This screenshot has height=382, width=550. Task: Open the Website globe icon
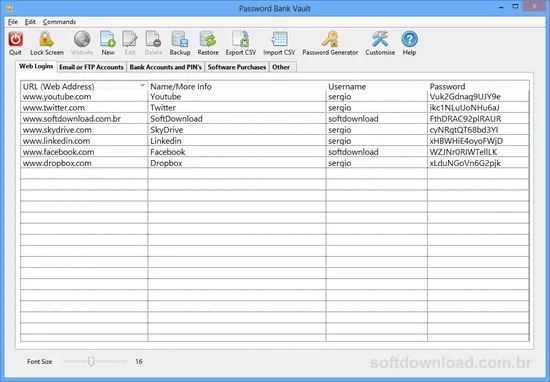pos(82,39)
